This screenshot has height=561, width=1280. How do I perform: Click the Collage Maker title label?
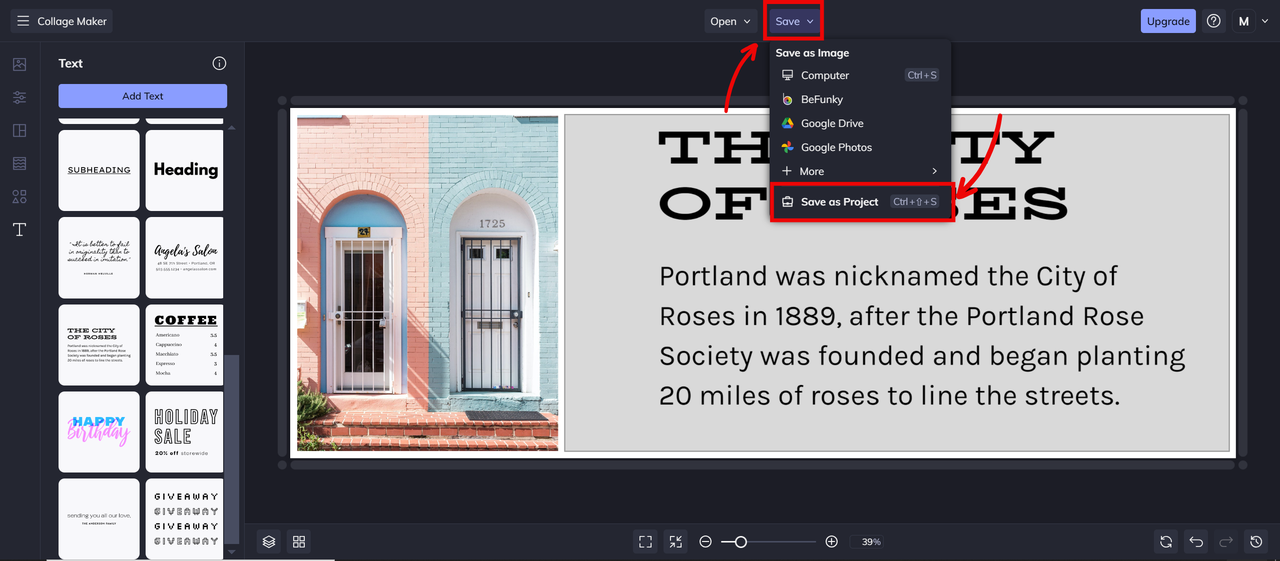pyautogui.click(x=71, y=21)
